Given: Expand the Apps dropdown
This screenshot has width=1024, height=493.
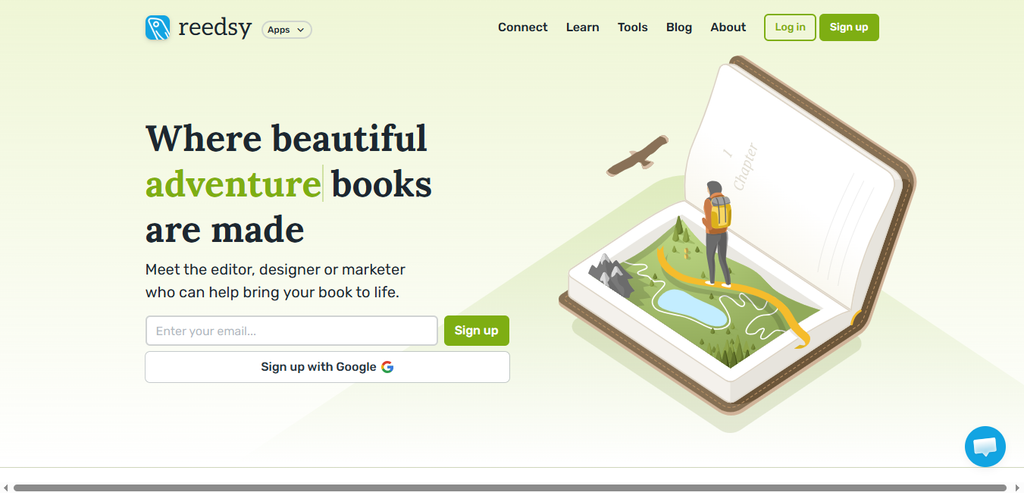Looking at the screenshot, I should (x=287, y=29).
